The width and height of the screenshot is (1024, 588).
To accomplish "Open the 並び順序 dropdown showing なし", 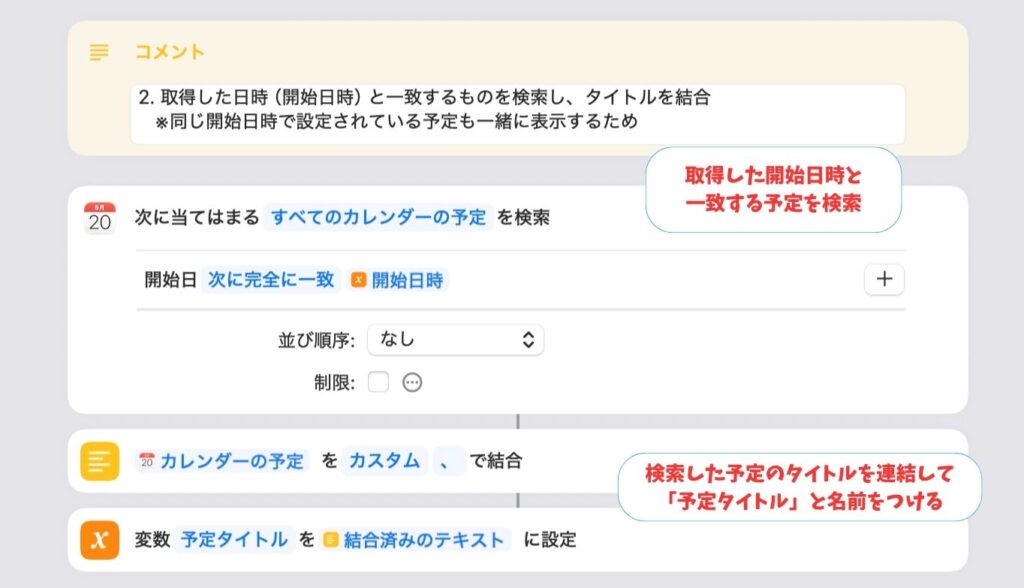I will point(455,340).
